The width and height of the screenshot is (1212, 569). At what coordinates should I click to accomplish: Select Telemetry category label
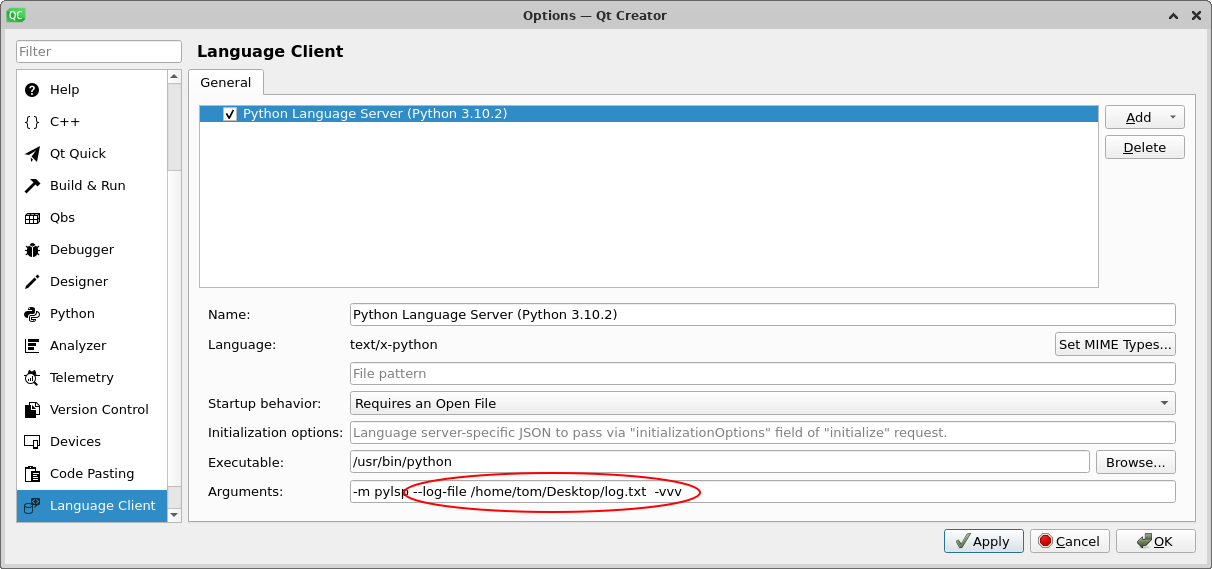82,378
